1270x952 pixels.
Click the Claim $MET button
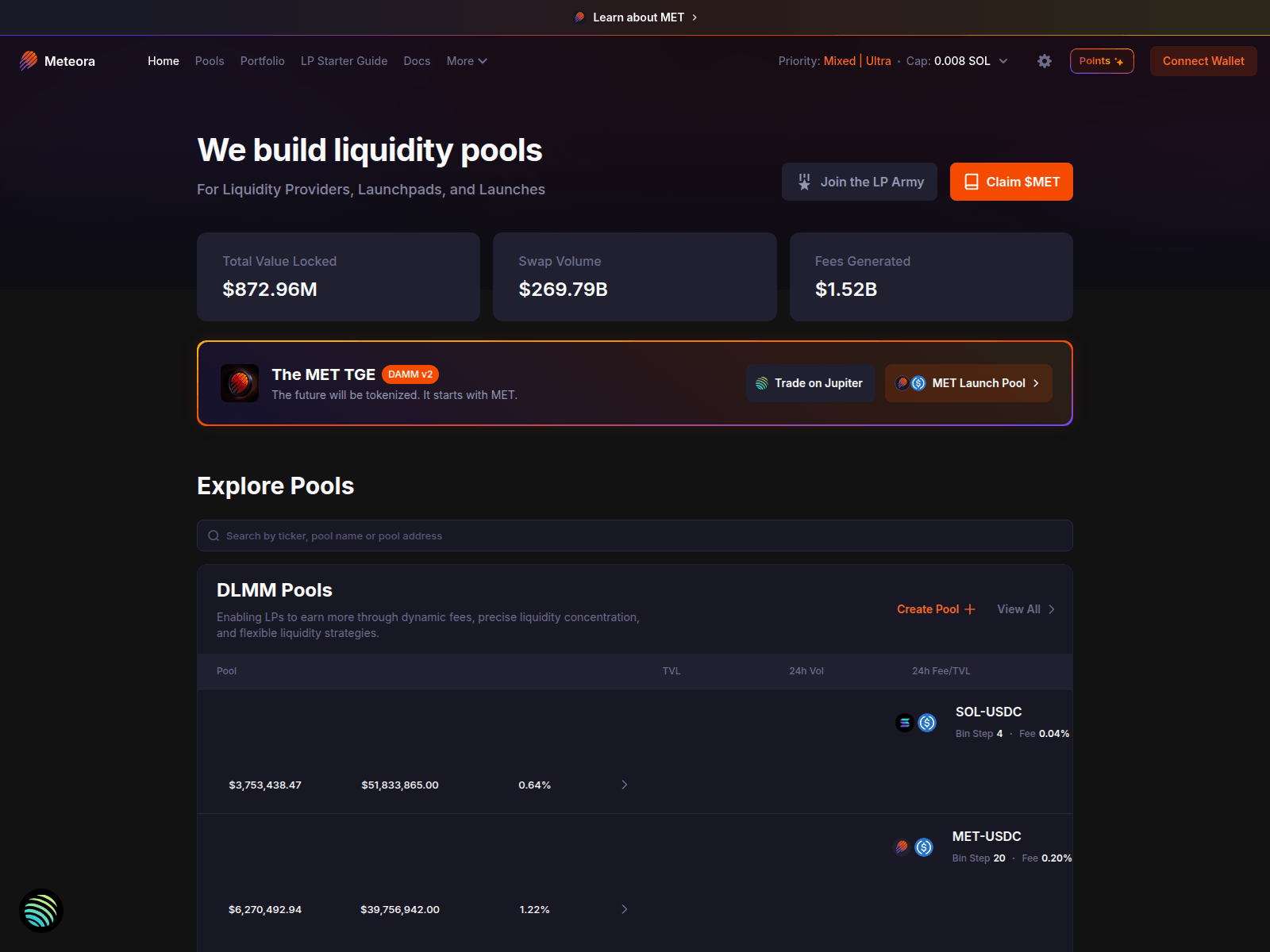coord(1011,182)
